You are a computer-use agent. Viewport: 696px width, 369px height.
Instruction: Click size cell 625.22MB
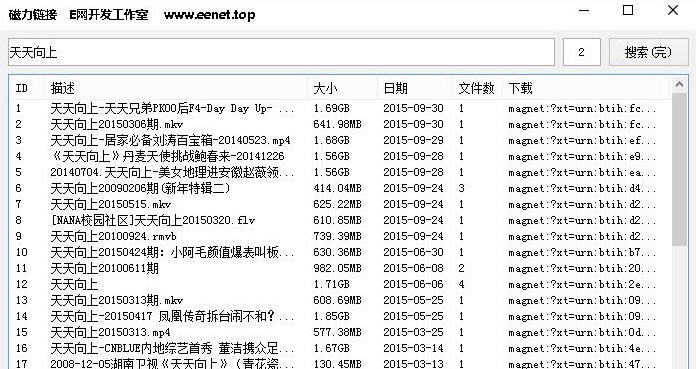pyautogui.click(x=337, y=204)
